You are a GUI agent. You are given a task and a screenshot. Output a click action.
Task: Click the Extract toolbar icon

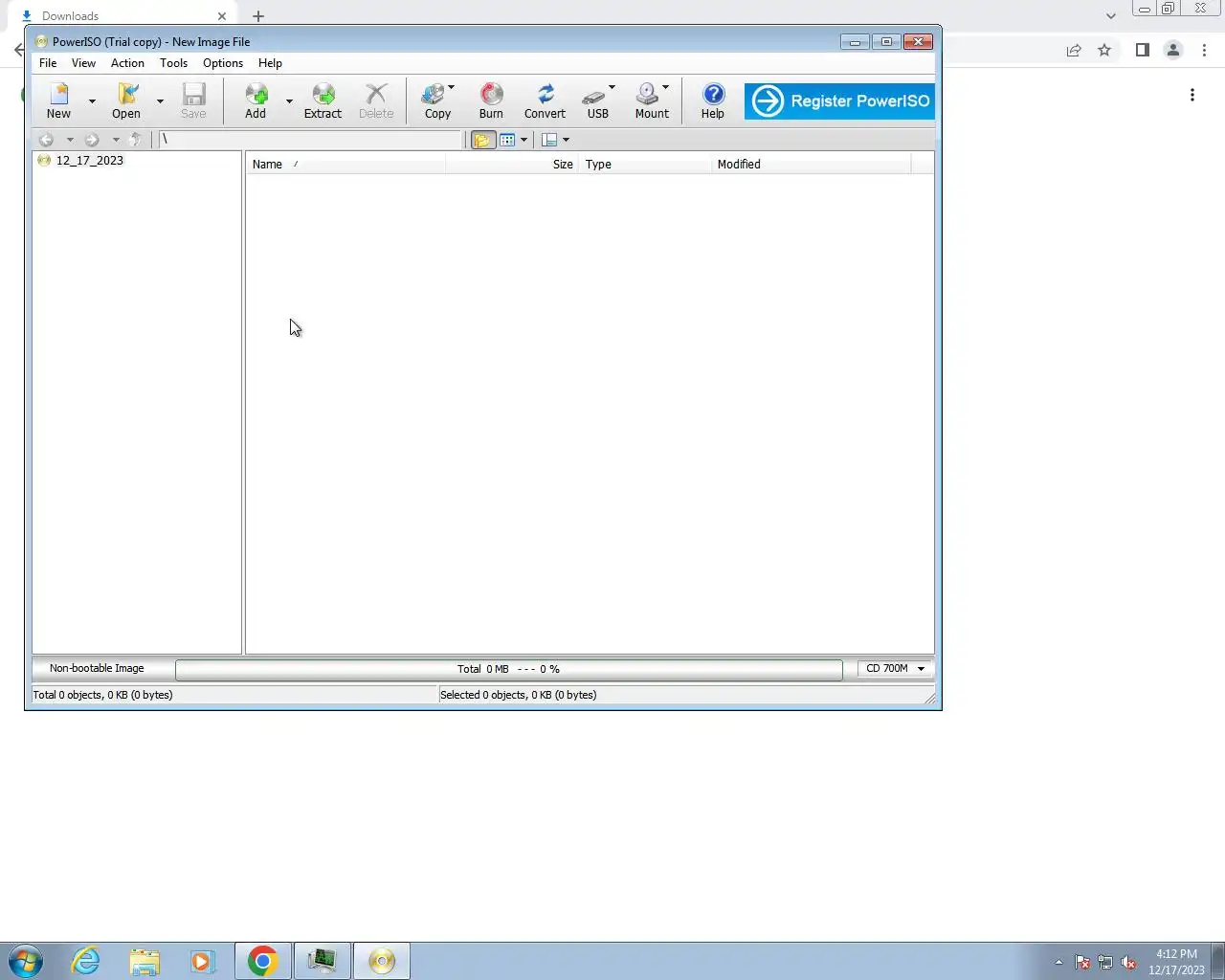[x=323, y=100]
